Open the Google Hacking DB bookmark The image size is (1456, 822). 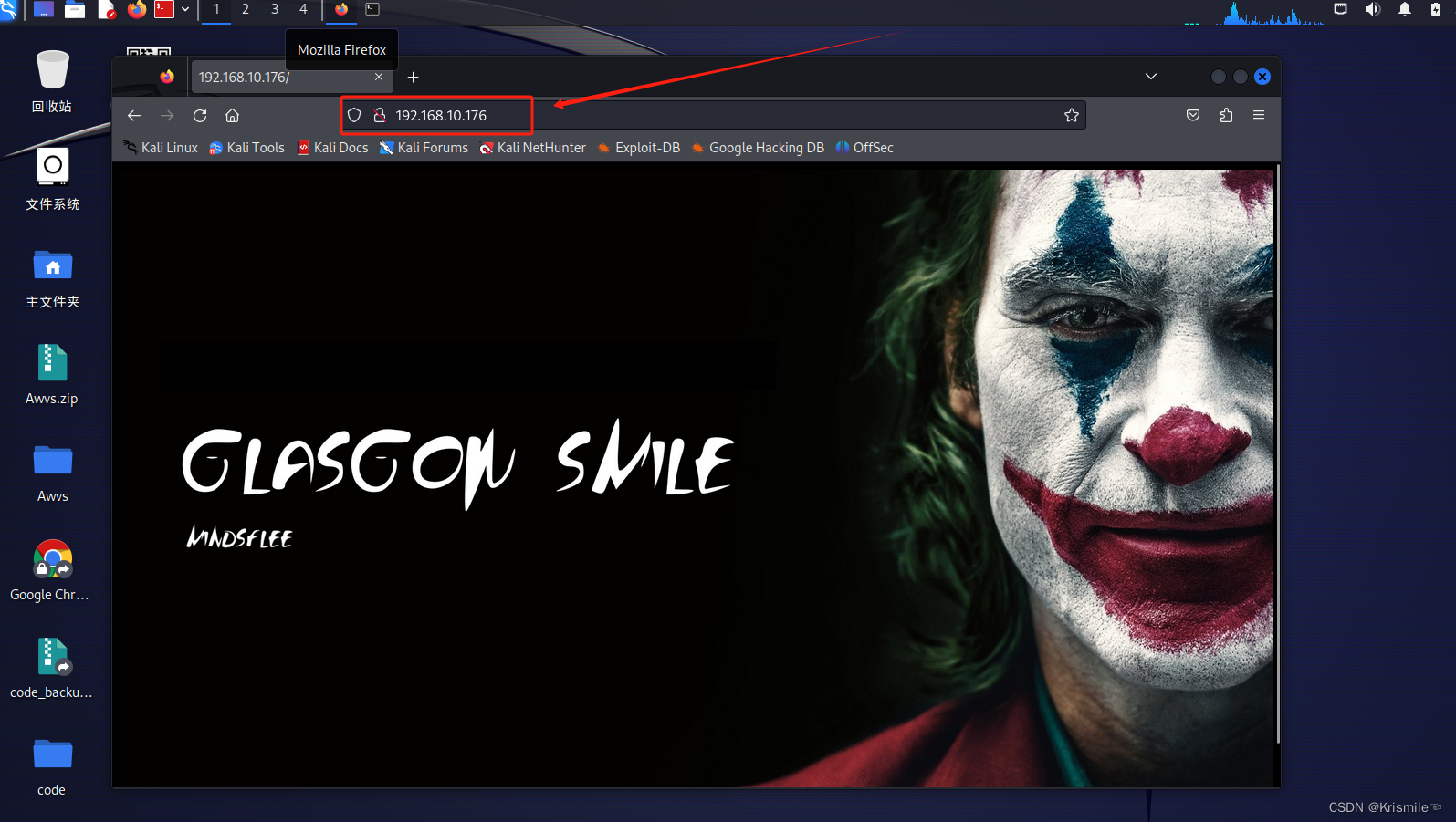tap(758, 148)
